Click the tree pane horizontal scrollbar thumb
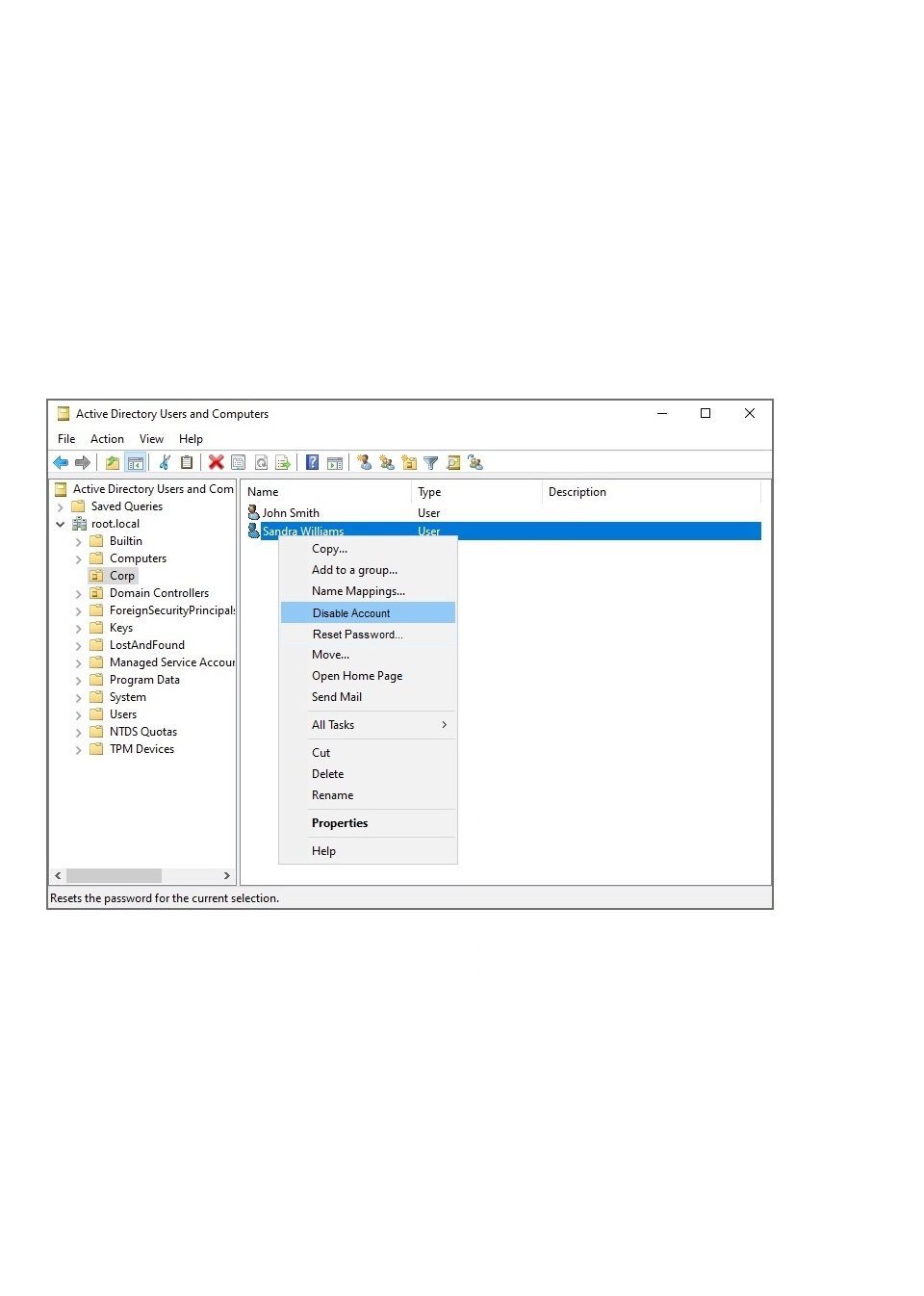The width and height of the screenshot is (924, 1296). (x=114, y=876)
